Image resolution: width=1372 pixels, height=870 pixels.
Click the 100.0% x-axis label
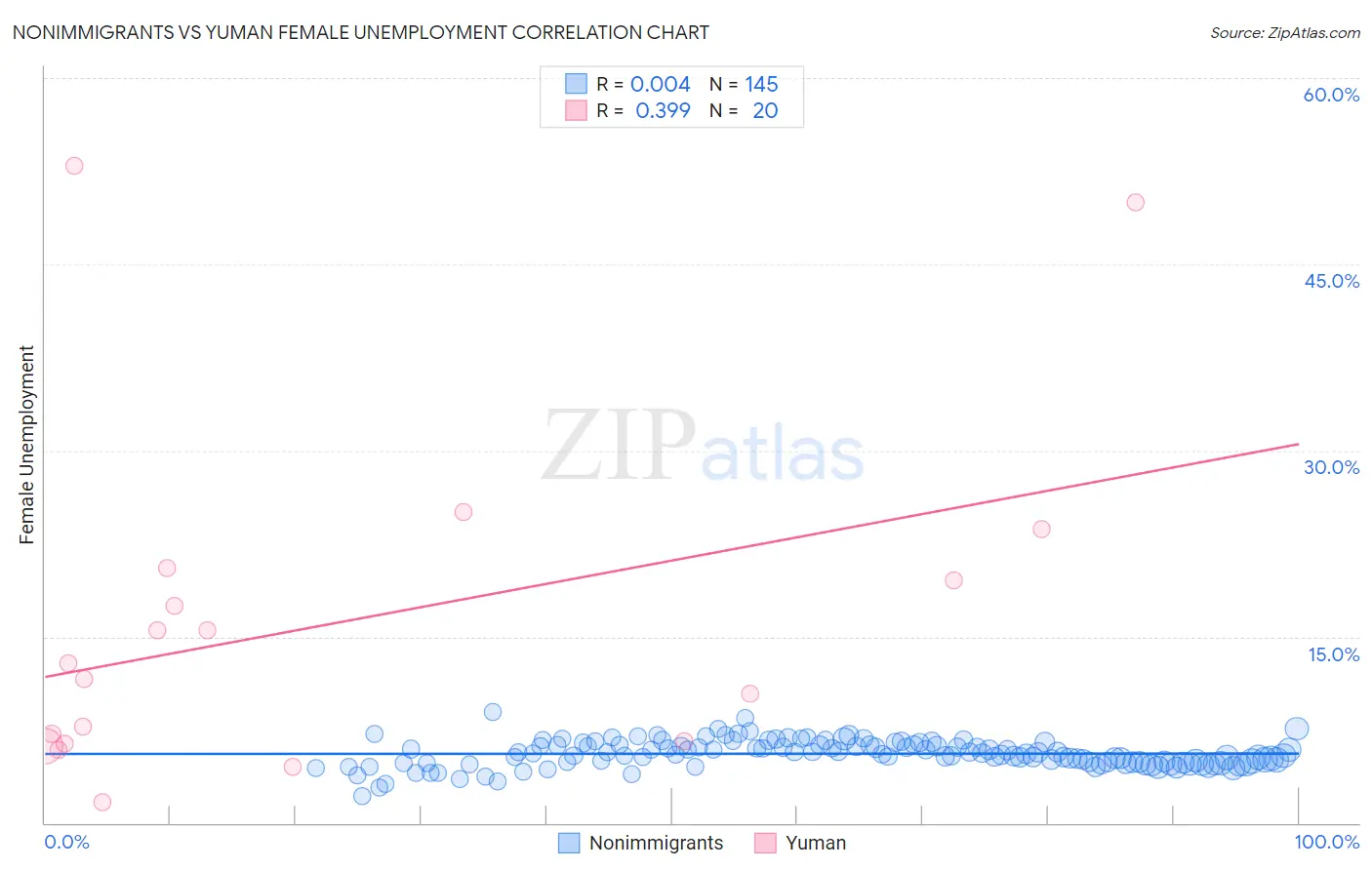click(x=1326, y=842)
